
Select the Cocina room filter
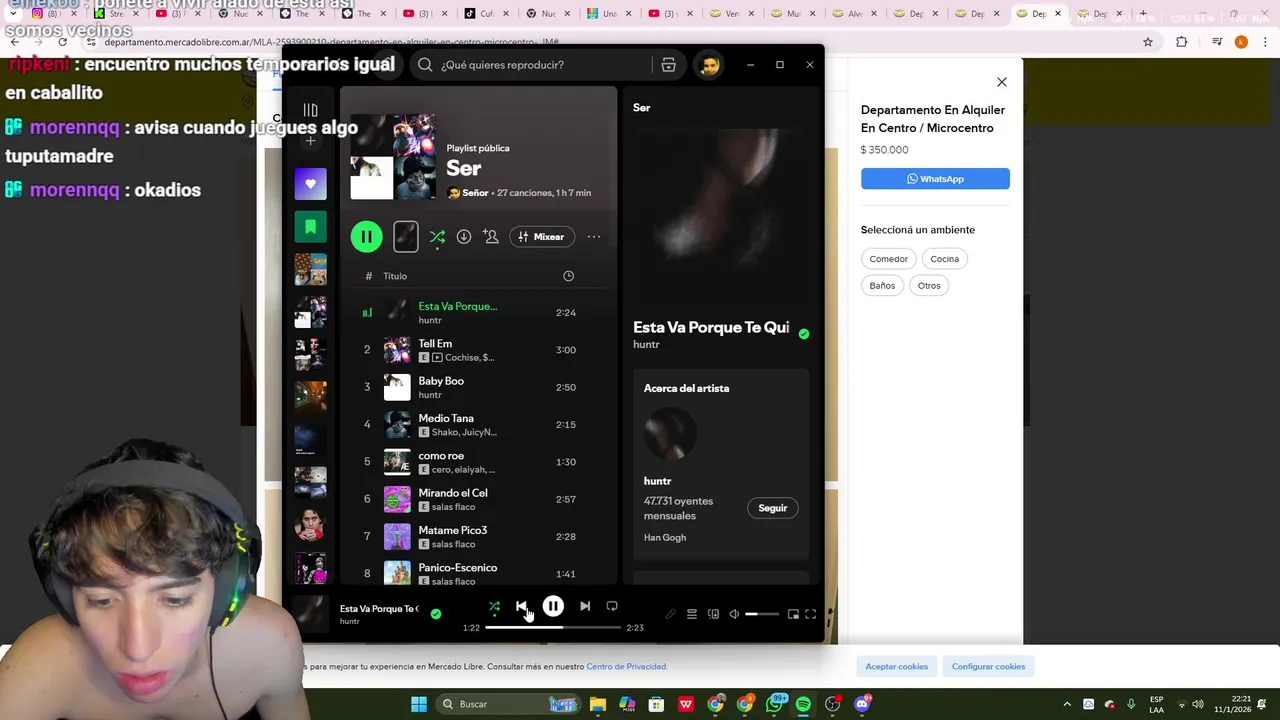[944, 259]
